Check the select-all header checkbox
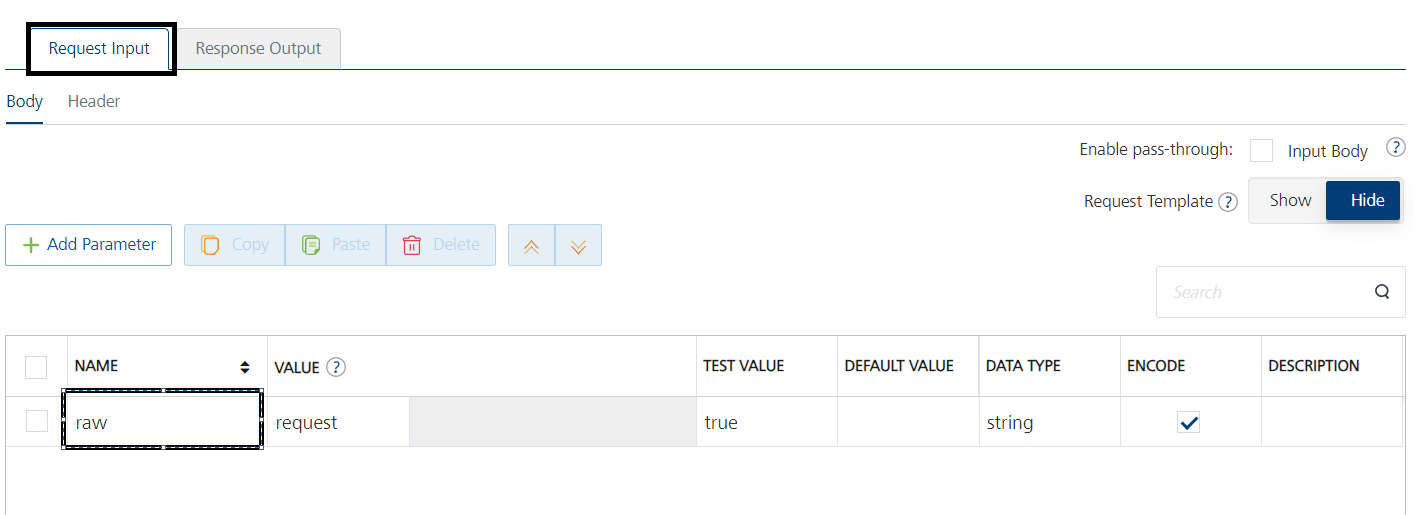This screenshot has width=1413, height=515. pyautogui.click(x=36, y=367)
